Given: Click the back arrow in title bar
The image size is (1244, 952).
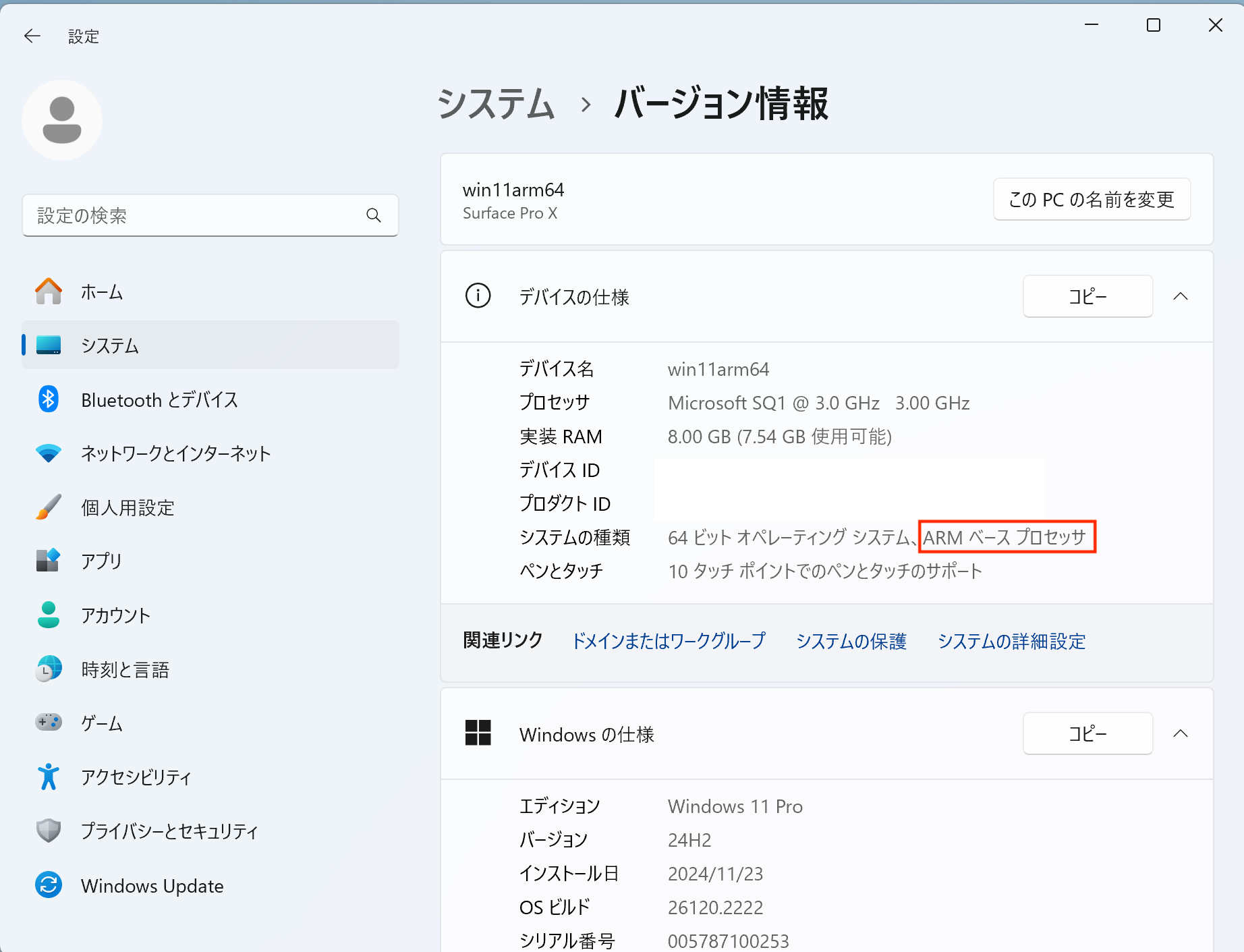Looking at the screenshot, I should [32, 36].
